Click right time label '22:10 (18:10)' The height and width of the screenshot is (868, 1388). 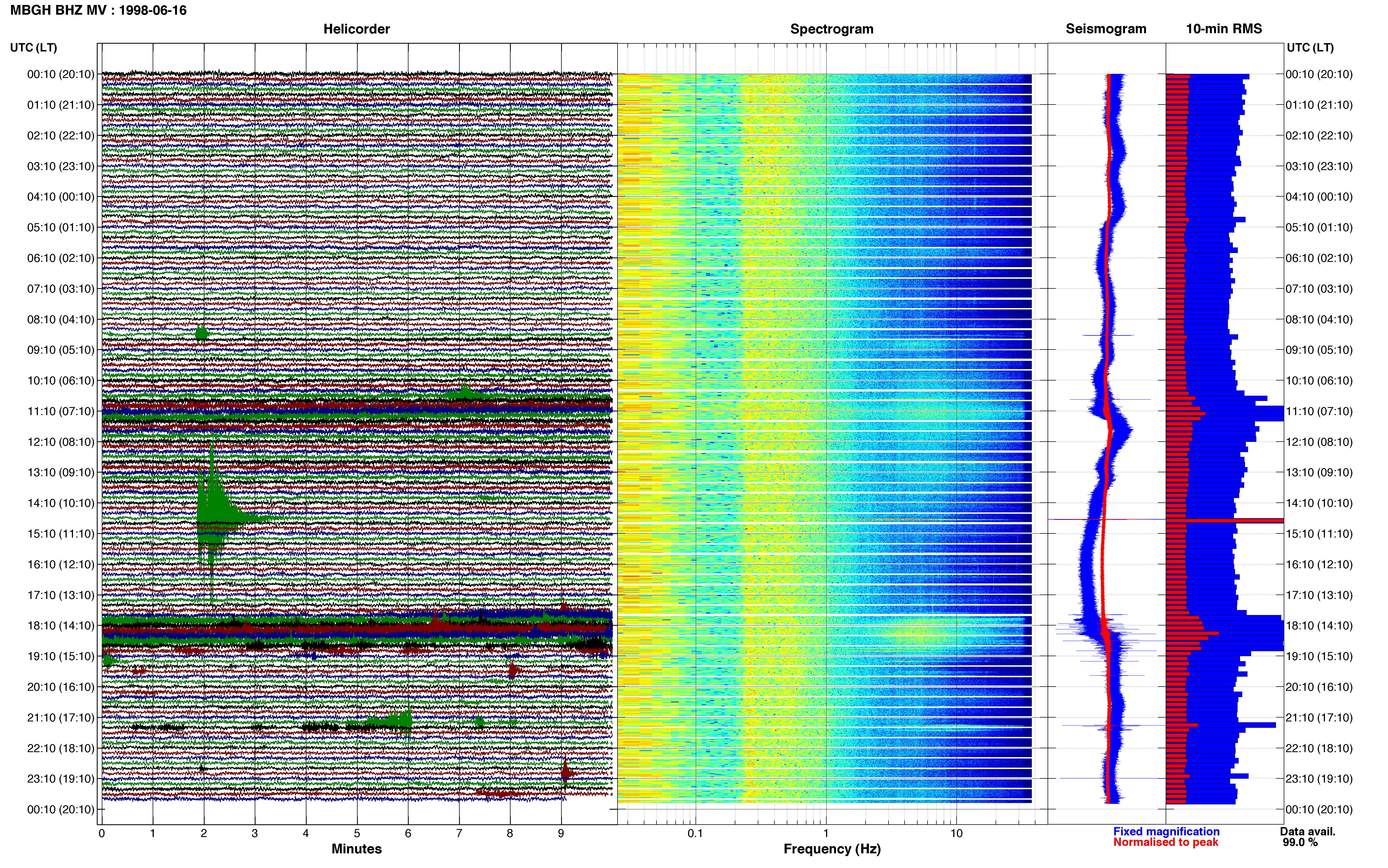pyautogui.click(x=1319, y=748)
